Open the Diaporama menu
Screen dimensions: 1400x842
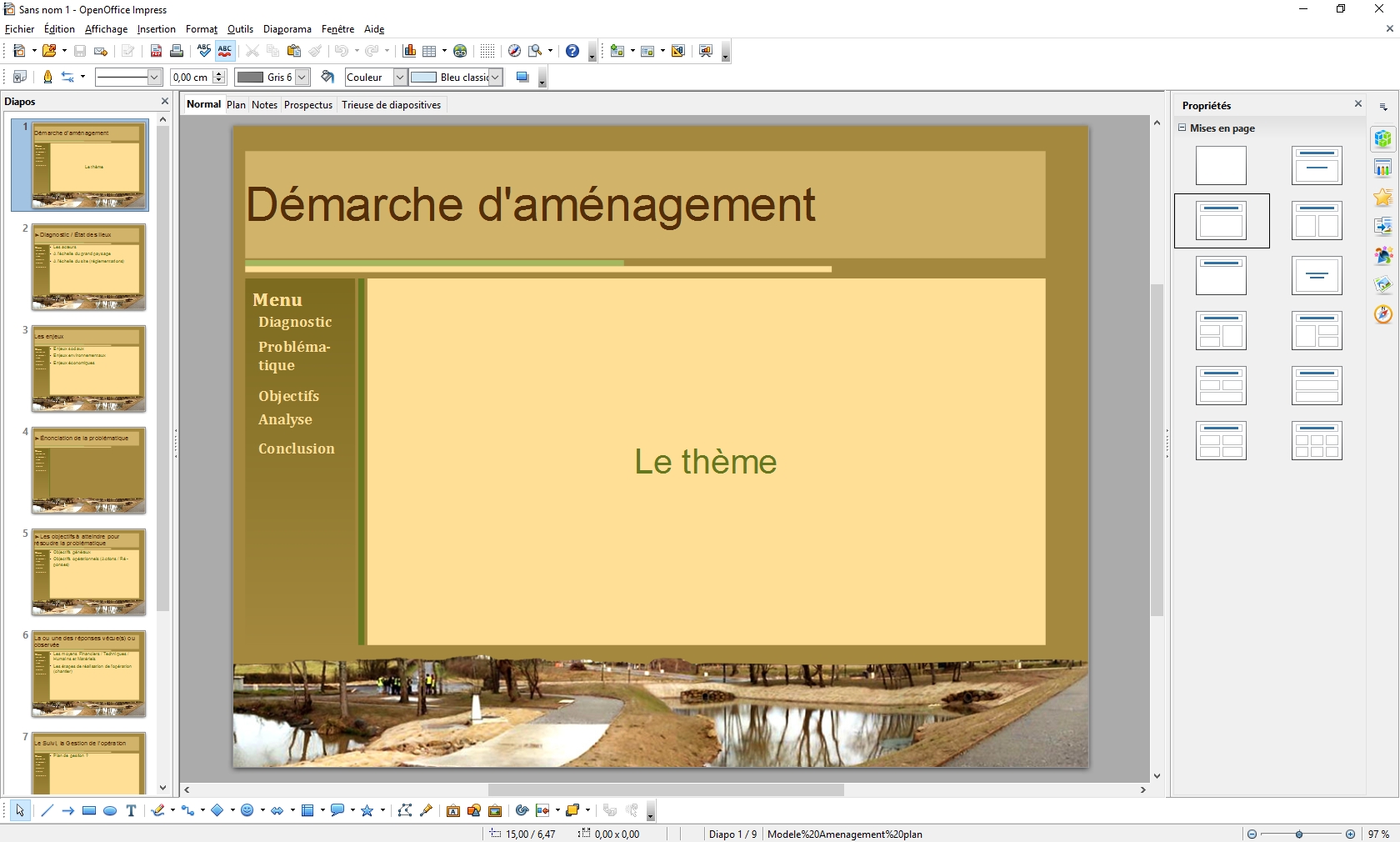tap(287, 29)
